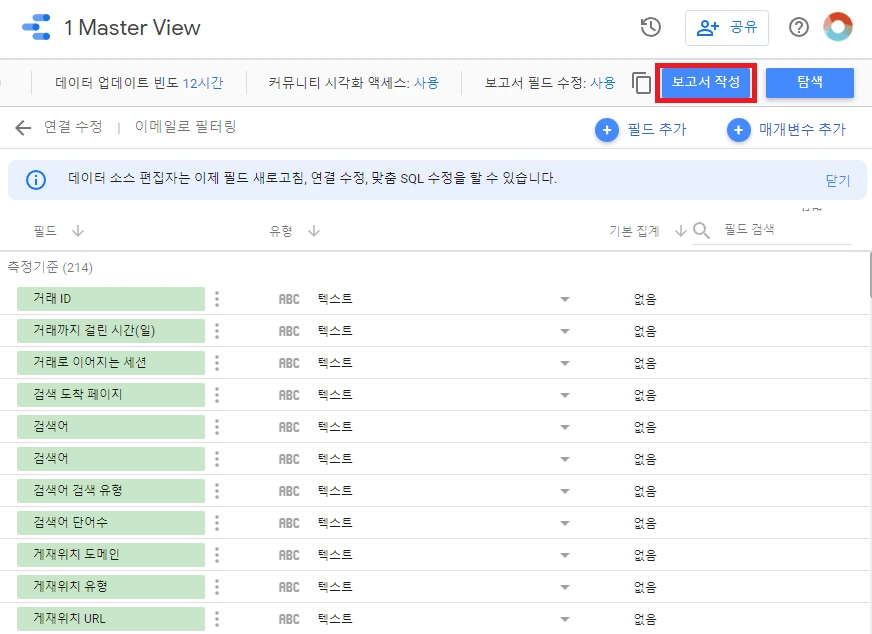Go back using the arrow beside 연결 수정
Image resolution: width=872 pixels, height=634 pixels.
click(22, 128)
